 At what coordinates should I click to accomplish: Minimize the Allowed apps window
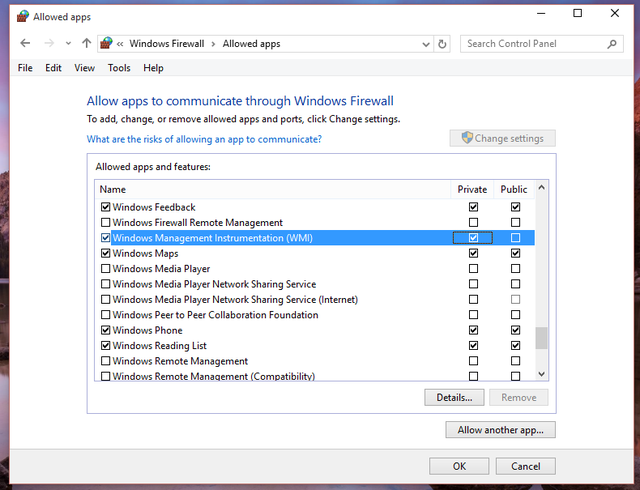541,13
